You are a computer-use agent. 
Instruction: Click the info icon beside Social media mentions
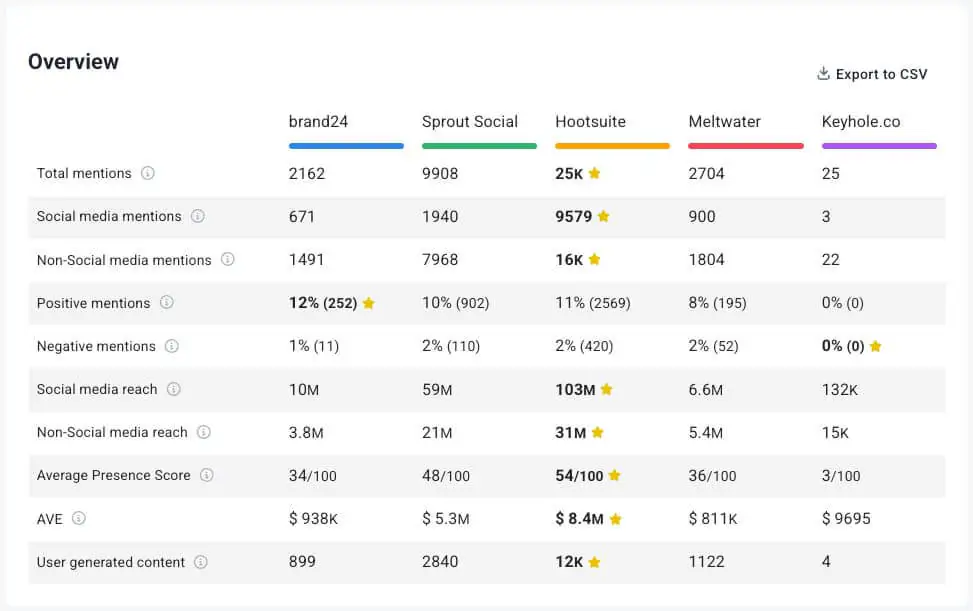point(198,216)
